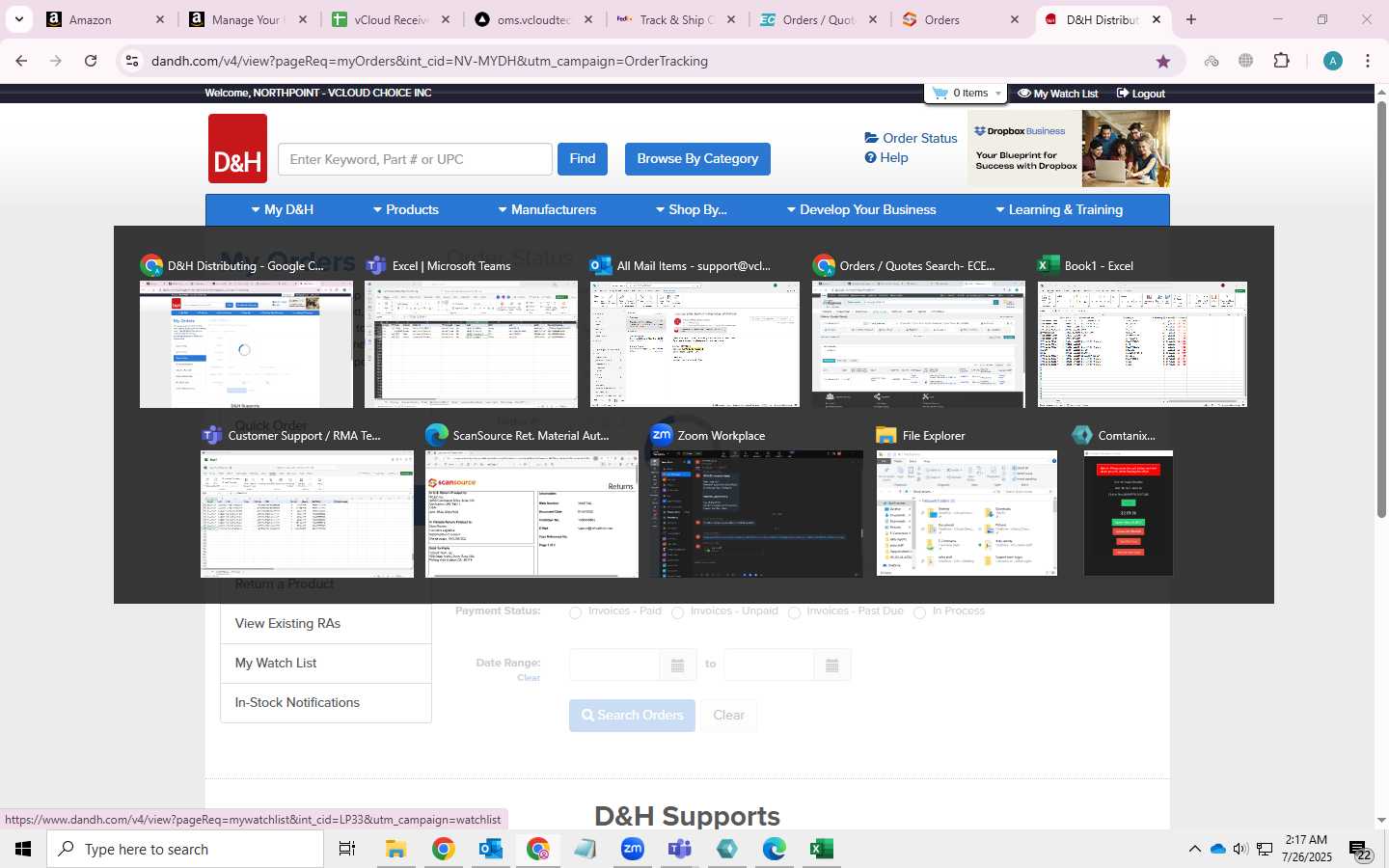The height and width of the screenshot is (868, 1389).
Task: Expand Develop Your Business menu
Action: click(861, 209)
